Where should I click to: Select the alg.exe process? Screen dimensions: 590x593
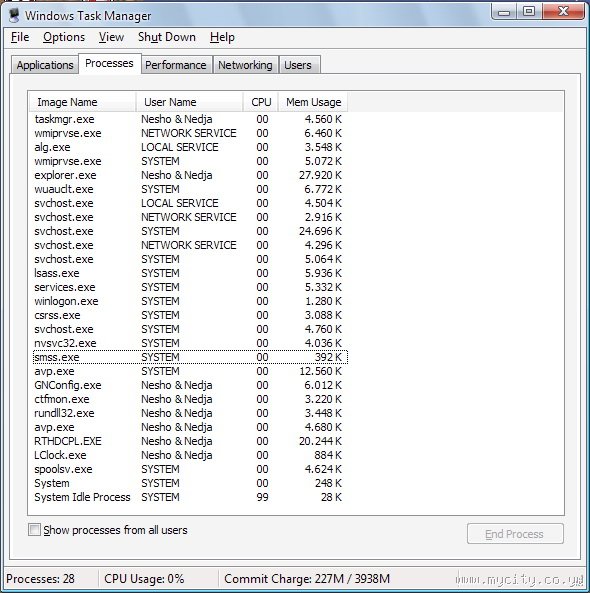pyautogui.click(x=190, y=147)
